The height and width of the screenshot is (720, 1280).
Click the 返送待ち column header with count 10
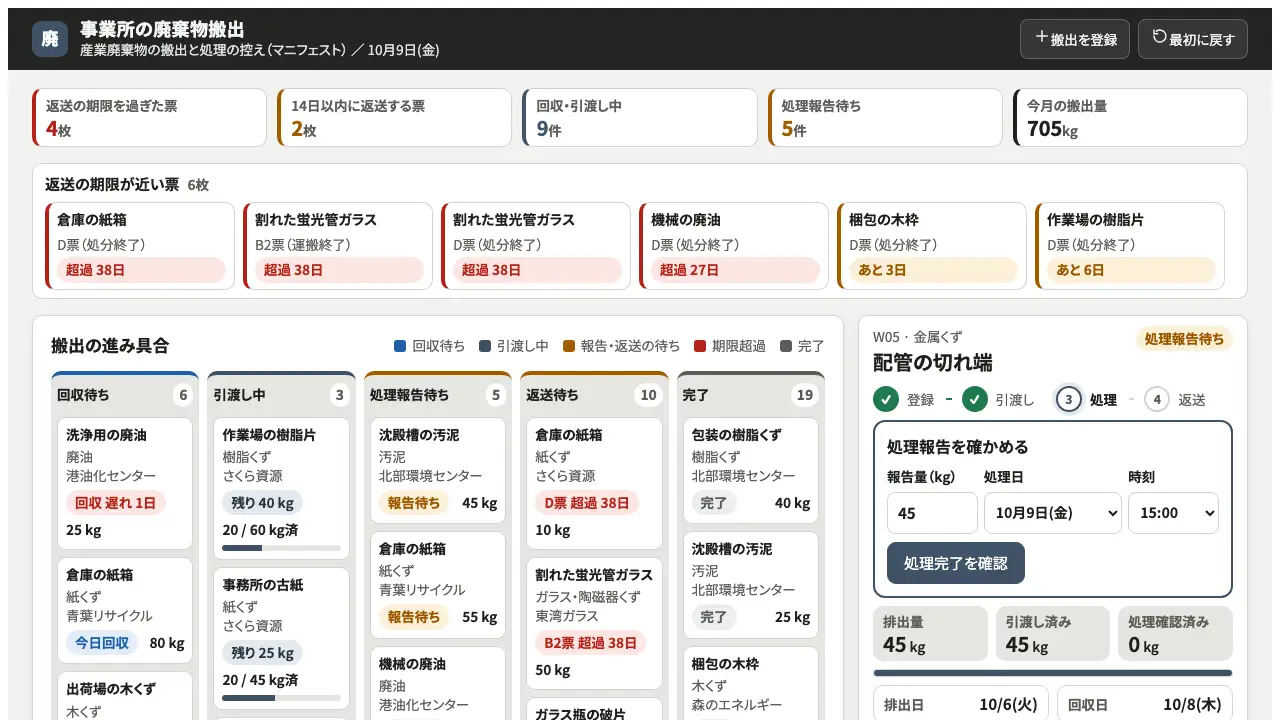click(x=594, y=395)
